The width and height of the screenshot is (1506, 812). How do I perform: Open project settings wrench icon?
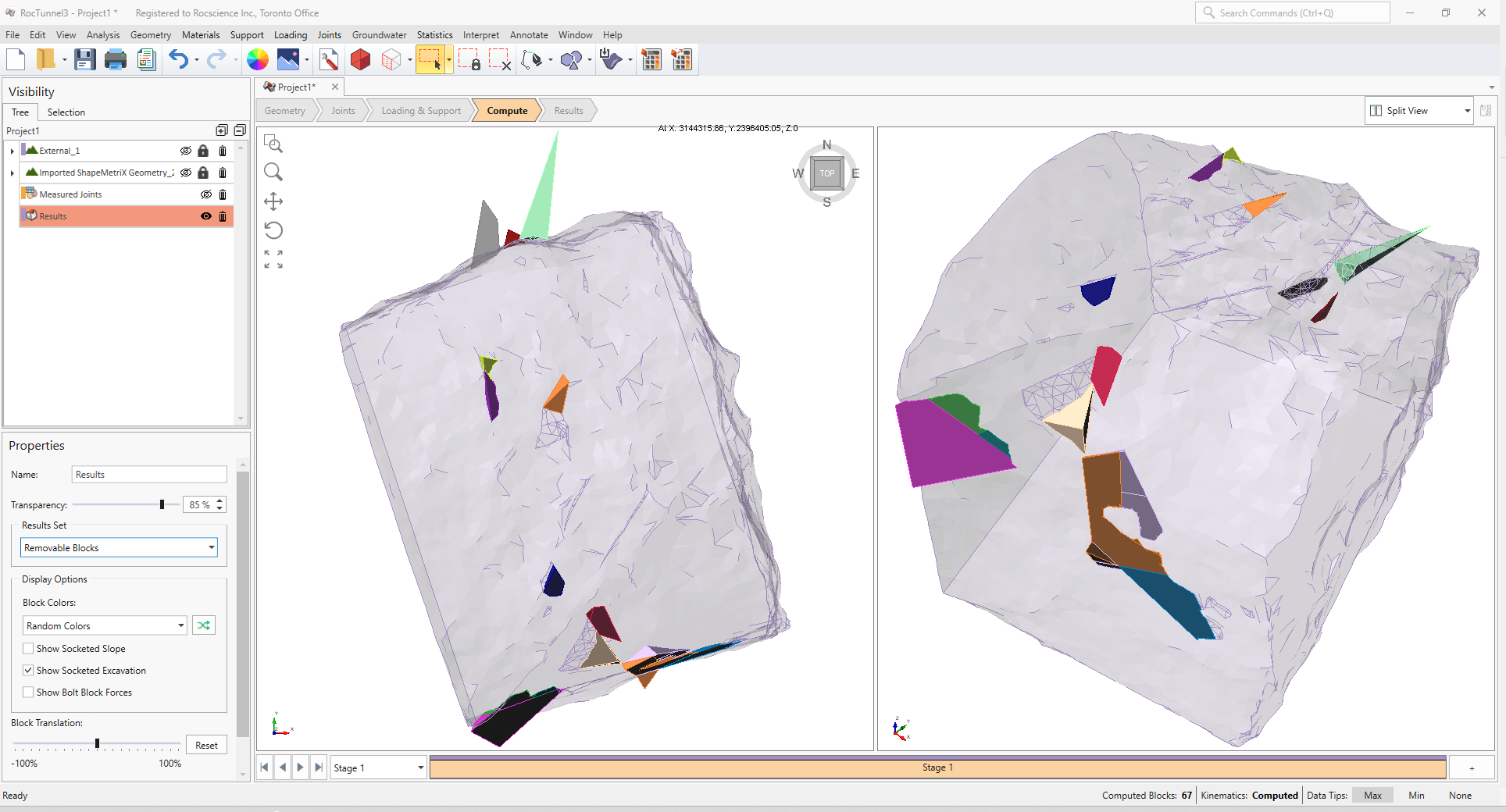tap(329, 59)
